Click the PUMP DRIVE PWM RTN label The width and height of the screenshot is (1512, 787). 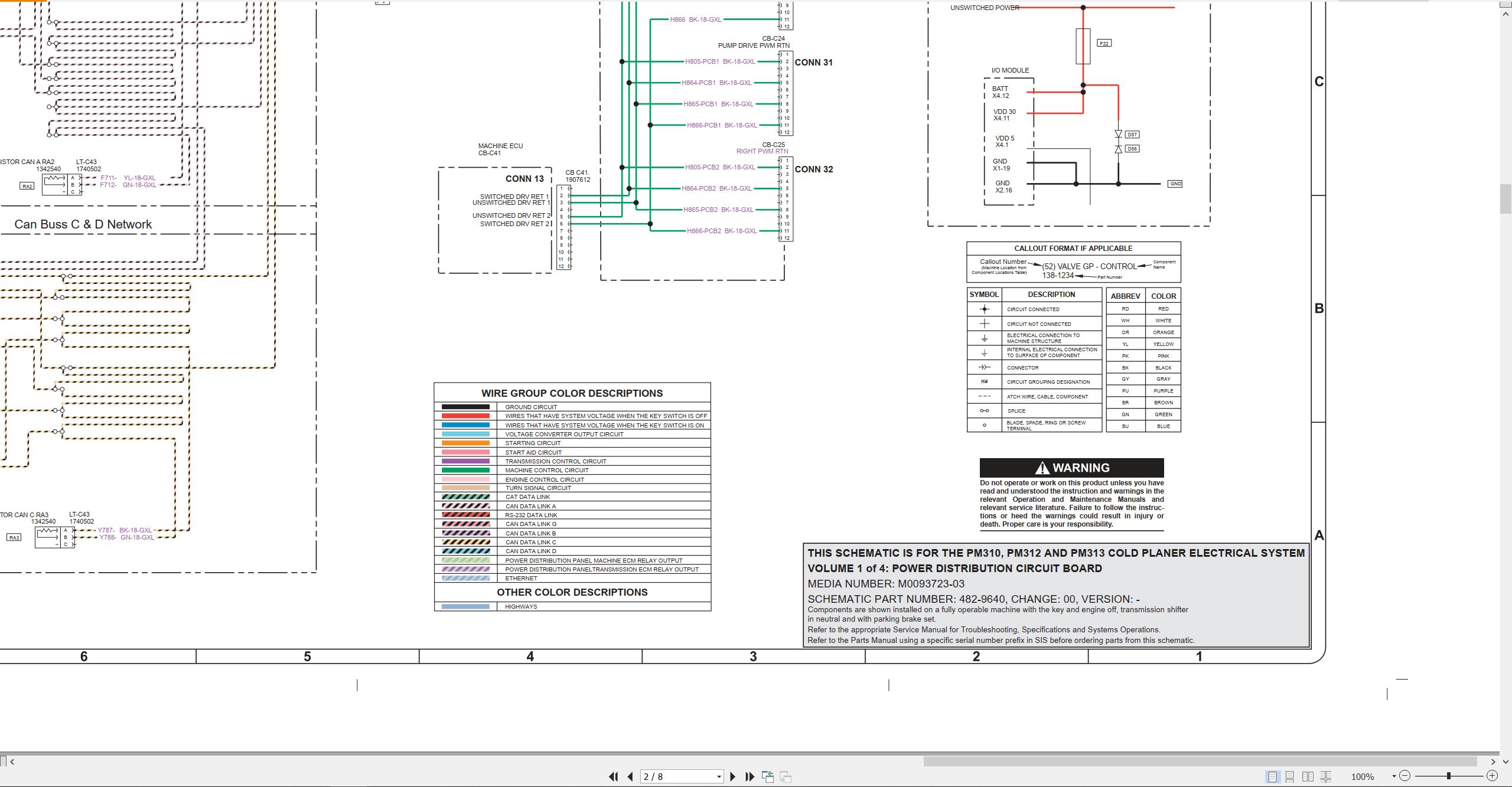click(x=754, y=45)
